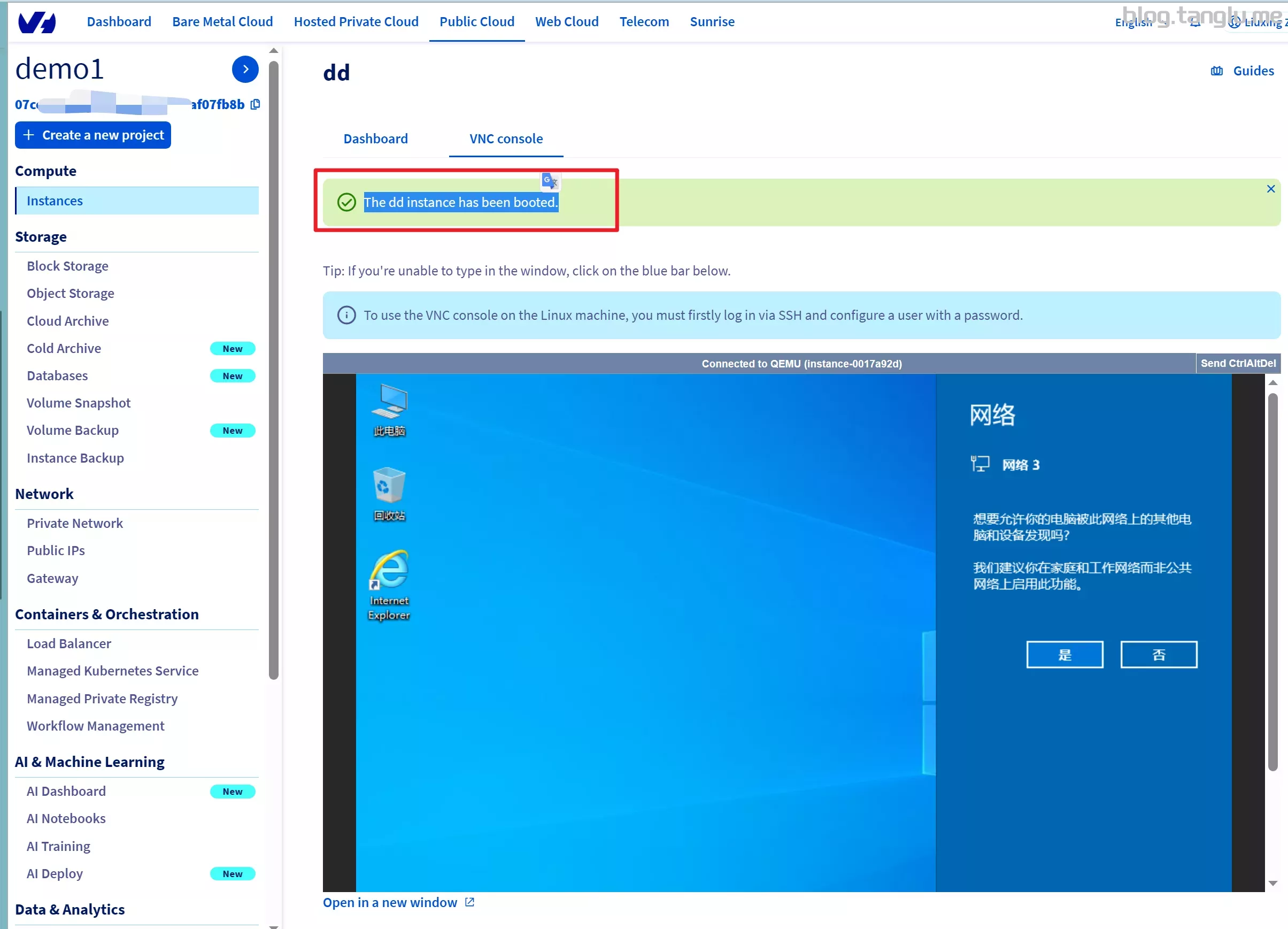Click the 是 network discovery toggle

pos(1064,654)
